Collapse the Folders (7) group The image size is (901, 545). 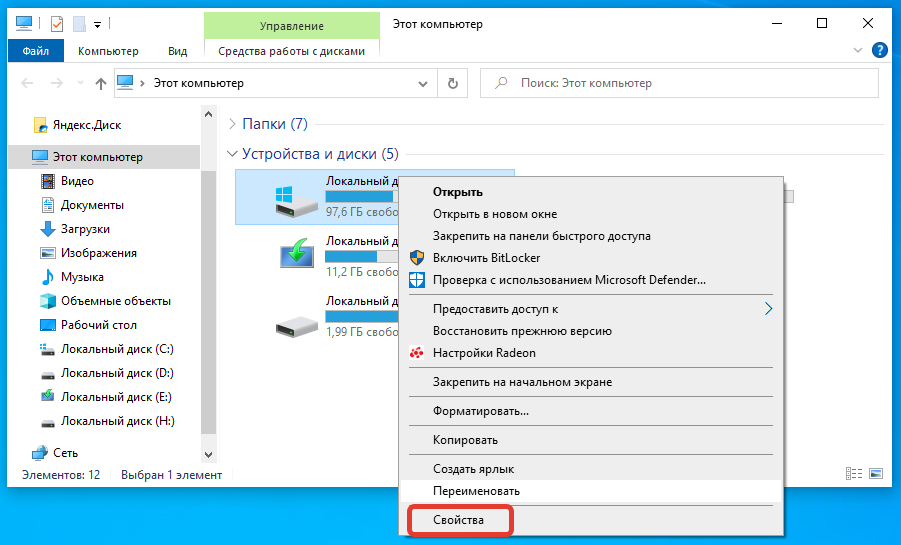pos(233,124)
